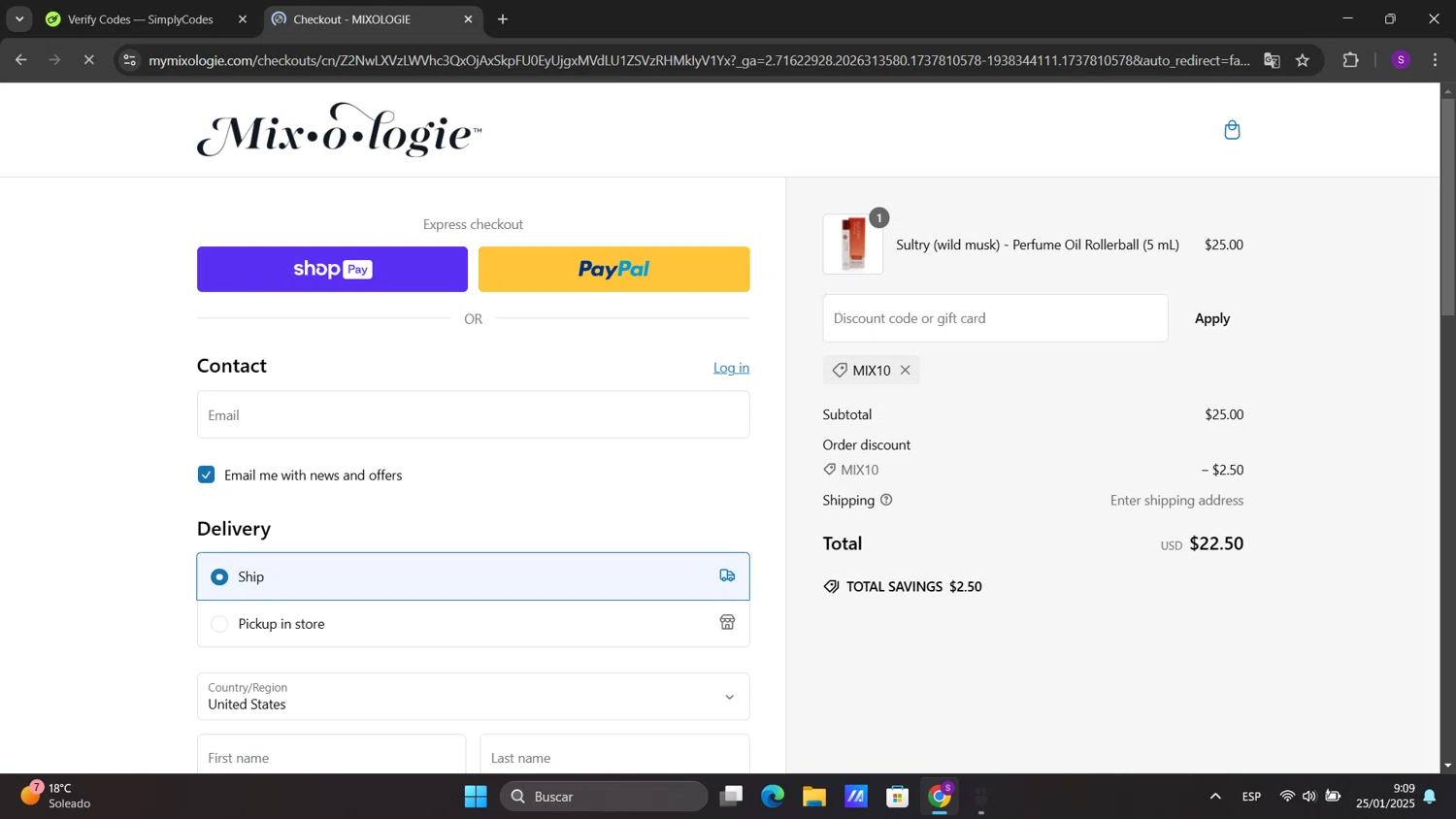Stop loading the page in browser toolbar

click(88, 60)
